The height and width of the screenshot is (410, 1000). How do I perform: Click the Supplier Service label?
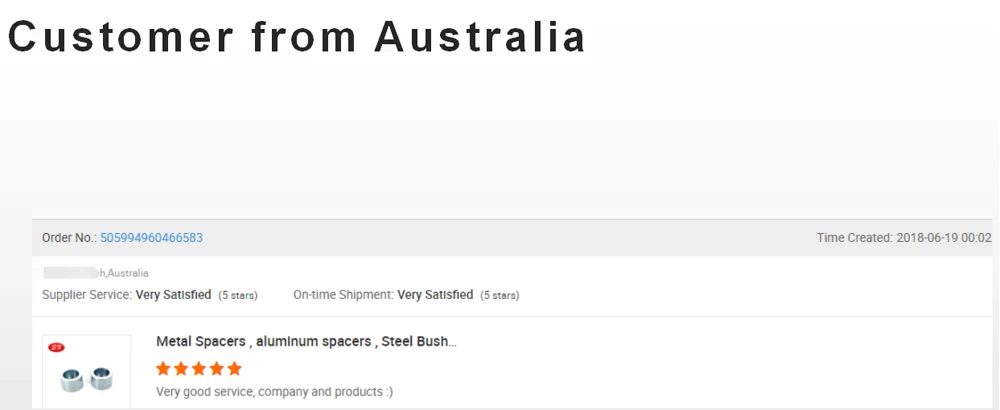[x=86, y=295]
